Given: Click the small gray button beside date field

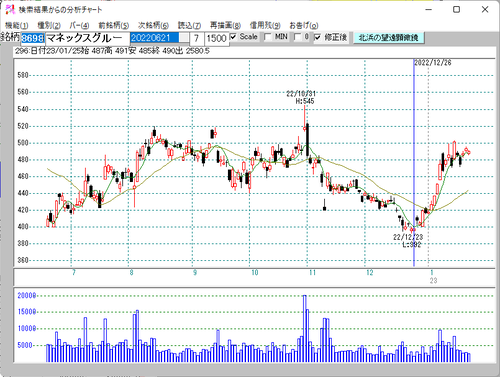Looking at the screenshot, I should [x=184, y=38].
